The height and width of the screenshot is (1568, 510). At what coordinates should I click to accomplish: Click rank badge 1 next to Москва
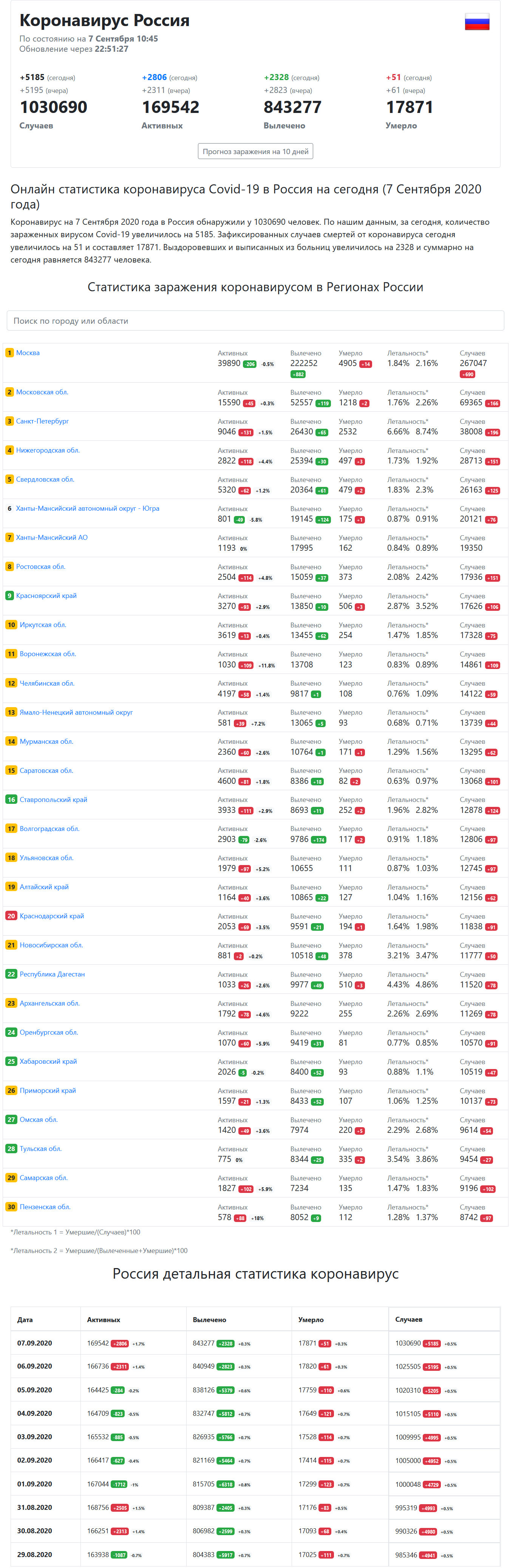(9, 353)
